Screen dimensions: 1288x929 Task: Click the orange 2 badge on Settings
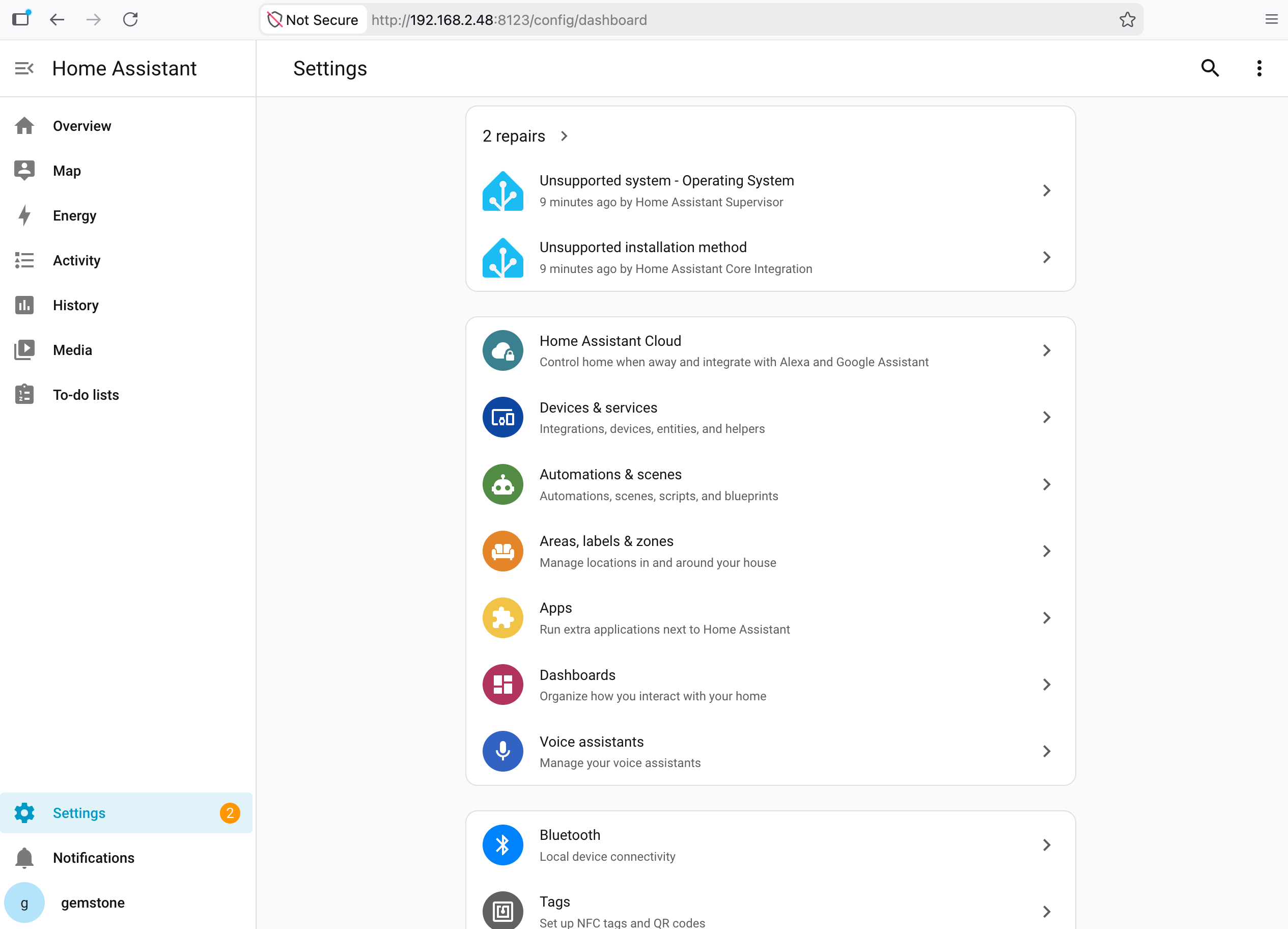coord(230,812)
